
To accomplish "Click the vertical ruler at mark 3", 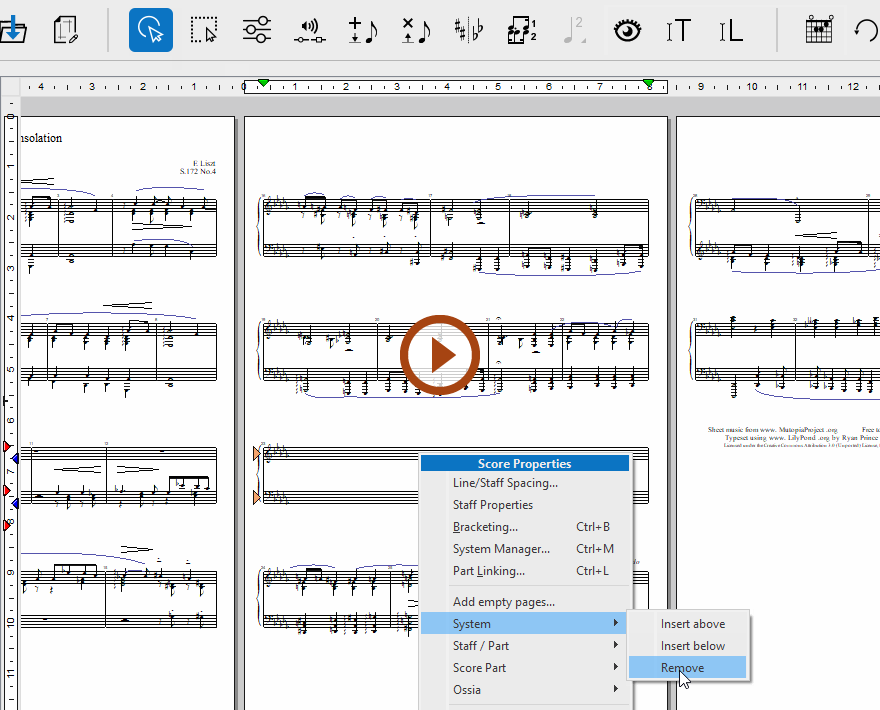I will (x=11, y=268).
